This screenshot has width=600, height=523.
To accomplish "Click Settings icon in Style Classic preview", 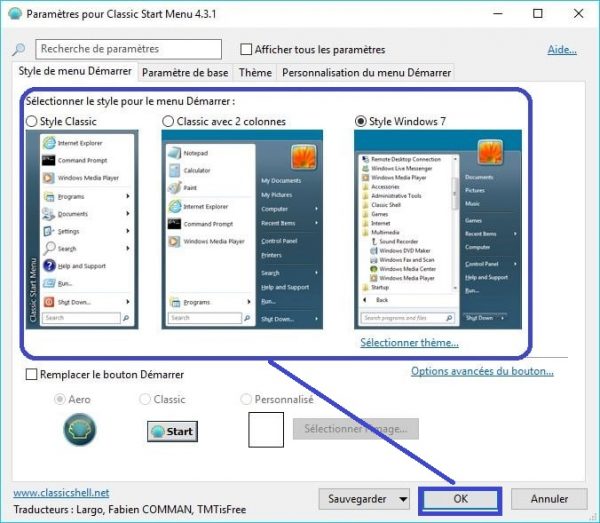I will tap(48, 231).
